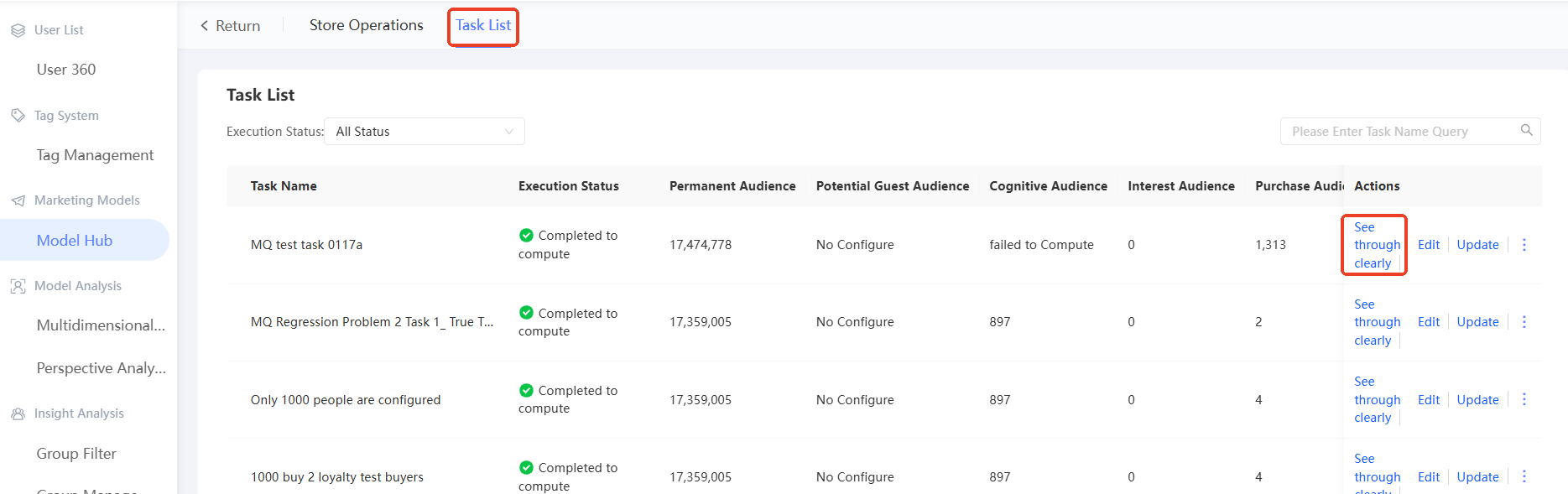Select the Task List tab

click(483, 25)
